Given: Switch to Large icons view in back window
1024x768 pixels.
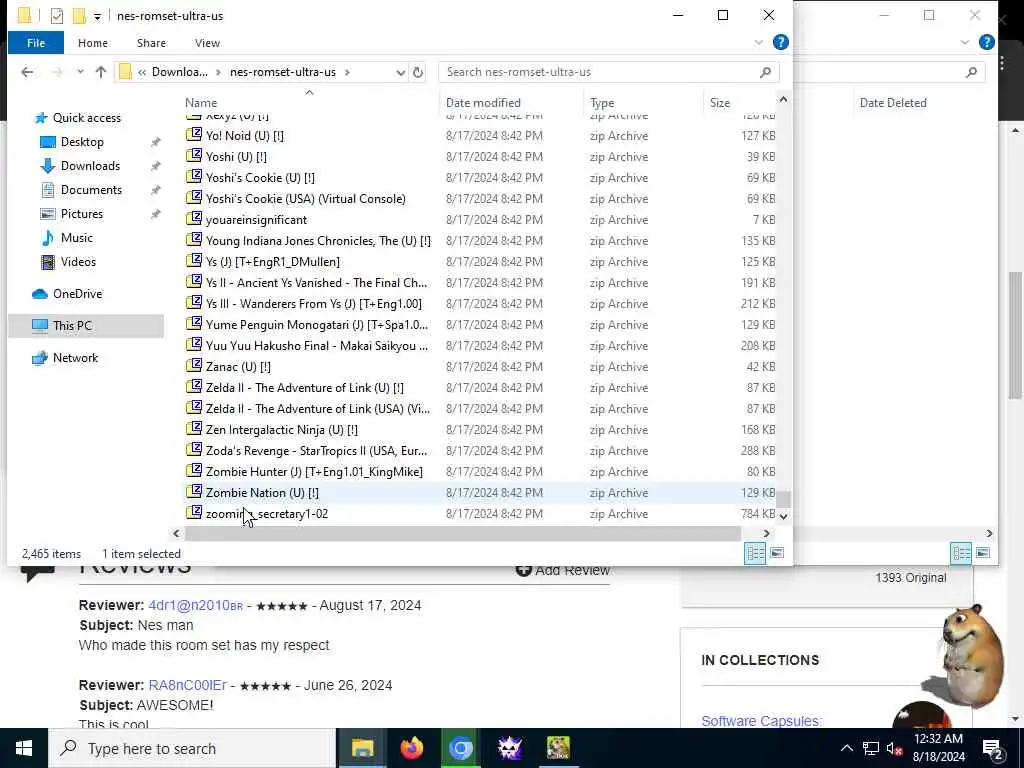Looking at the screenshot, I should pos(983,554).
